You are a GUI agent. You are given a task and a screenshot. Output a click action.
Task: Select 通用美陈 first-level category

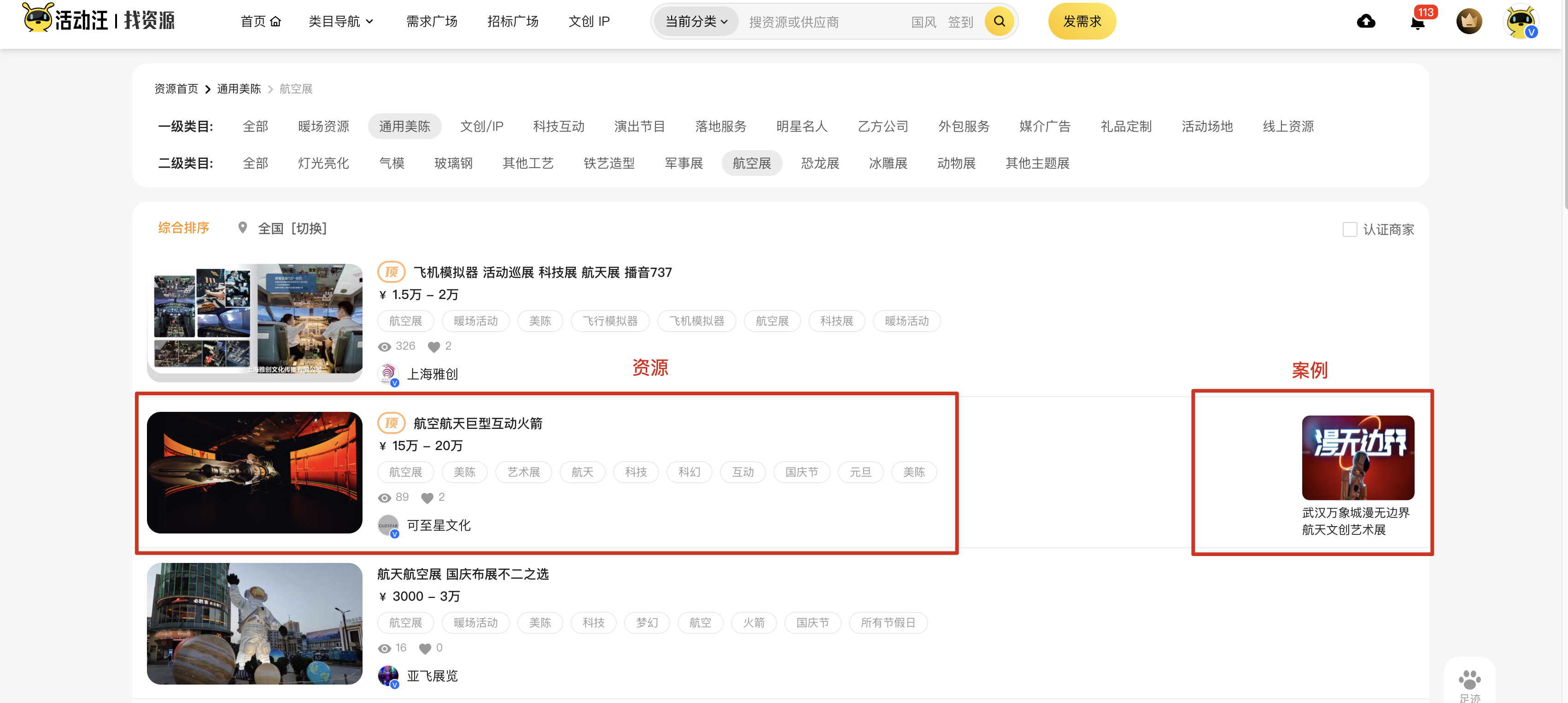point(404,127)
